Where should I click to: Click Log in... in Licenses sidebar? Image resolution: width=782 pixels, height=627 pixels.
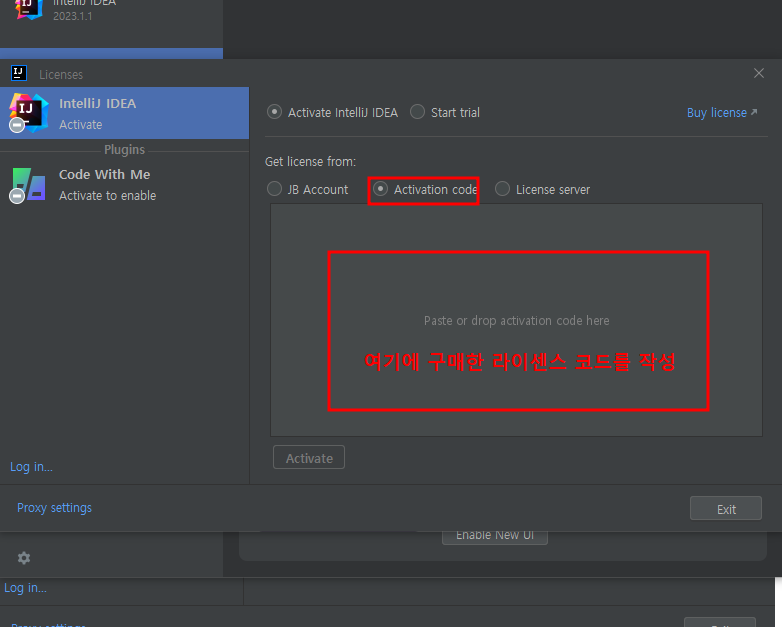click(x=31, y=467)
